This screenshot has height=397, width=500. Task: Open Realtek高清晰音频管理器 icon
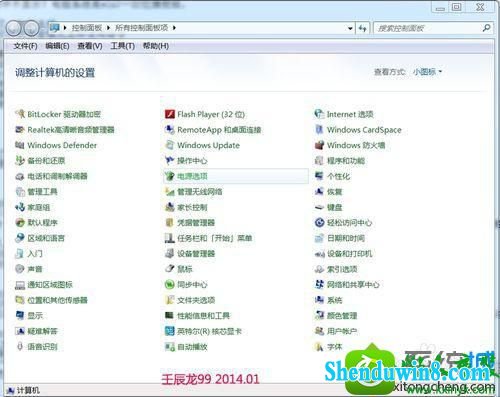(20, 129)
